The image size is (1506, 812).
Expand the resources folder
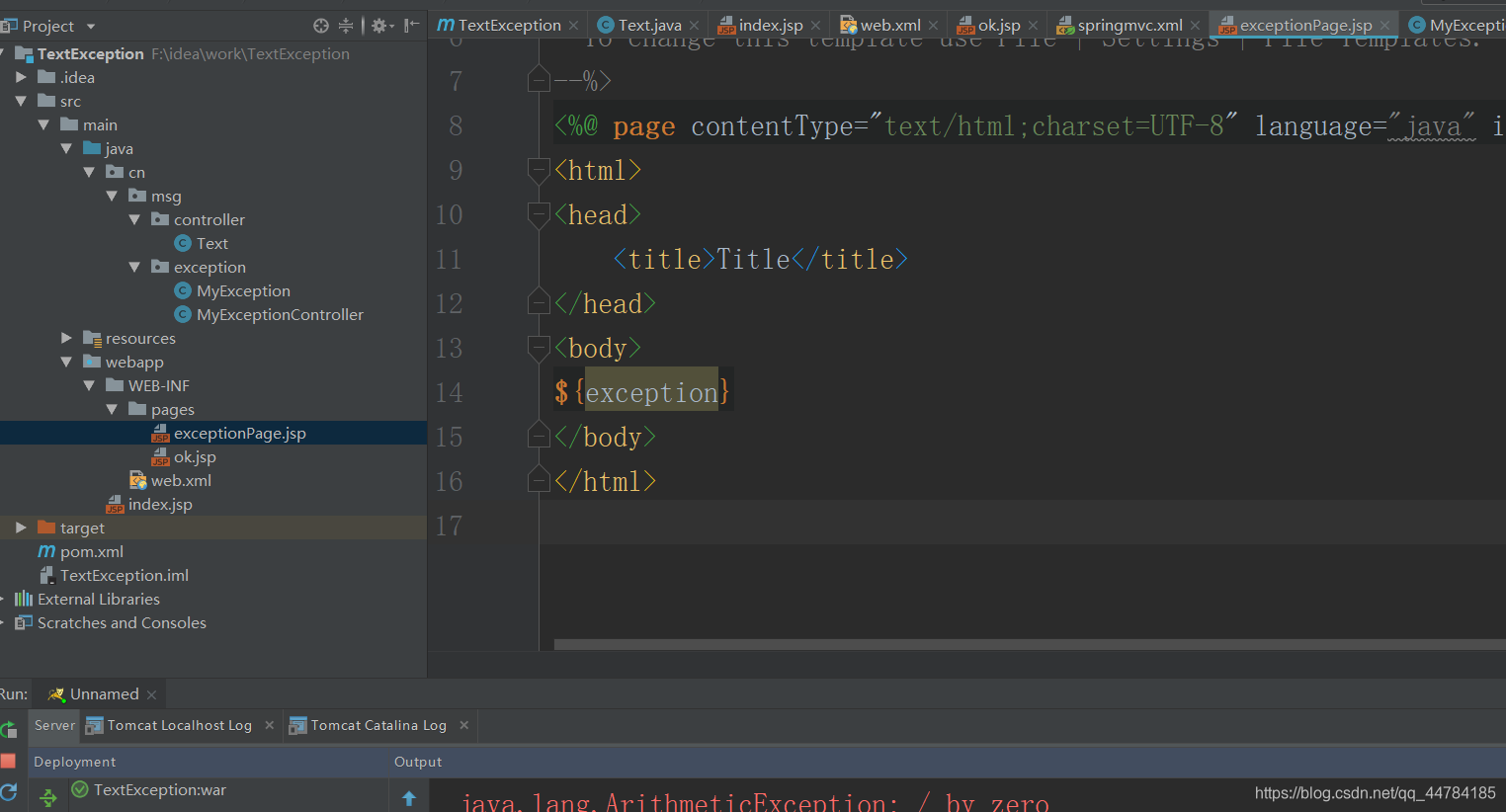coord(66,338)
